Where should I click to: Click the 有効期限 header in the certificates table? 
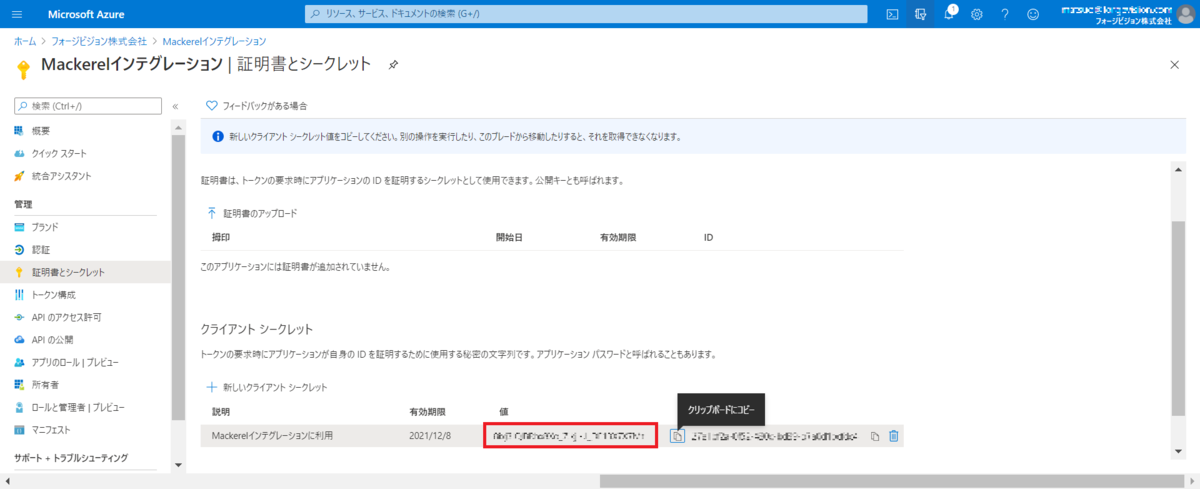618,238
